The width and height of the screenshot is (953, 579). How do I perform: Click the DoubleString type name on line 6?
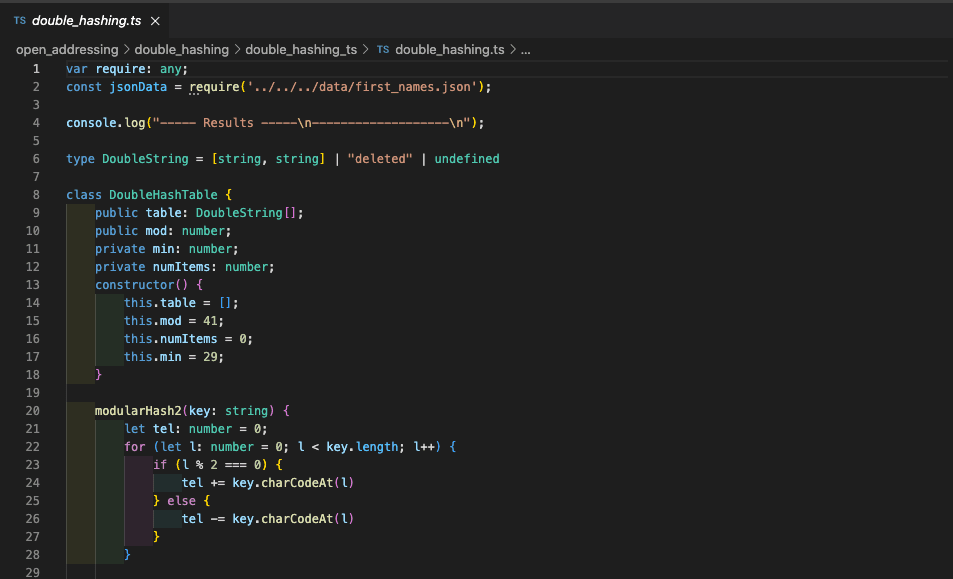tap(145, 158)
